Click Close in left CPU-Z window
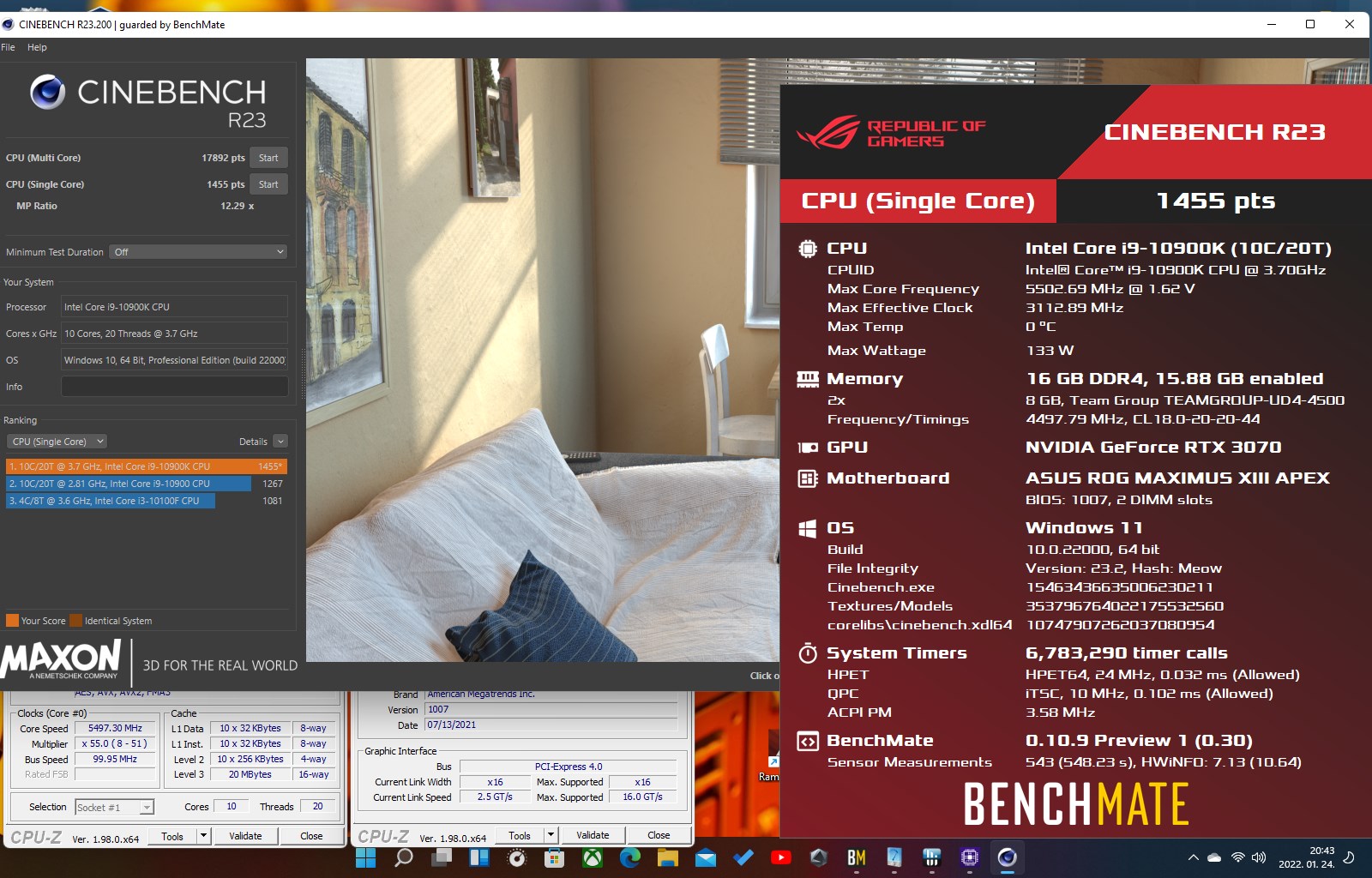The width and height of the screenshot is (1372, 878). 311,836
